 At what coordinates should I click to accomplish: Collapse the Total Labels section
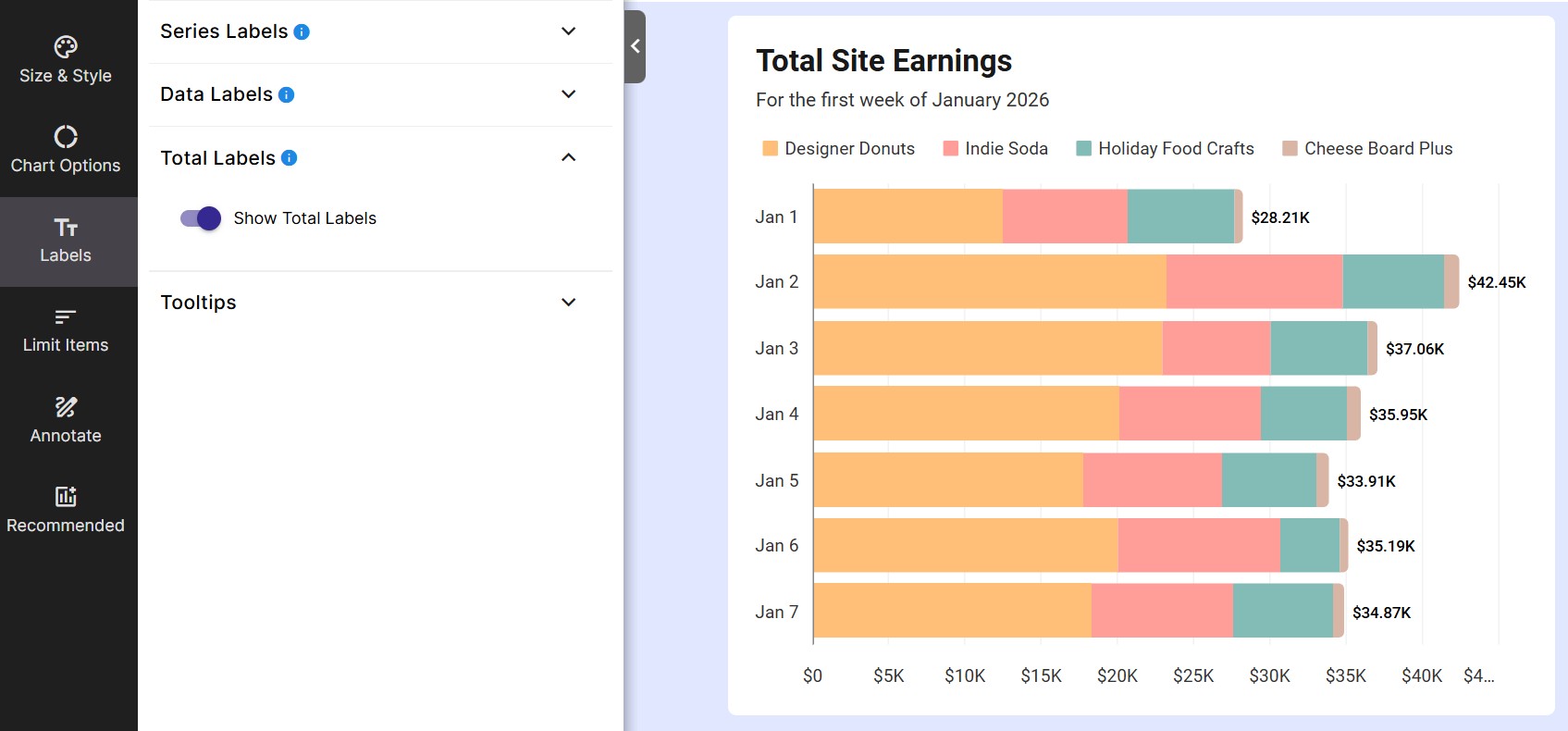(x=569, y=158)
